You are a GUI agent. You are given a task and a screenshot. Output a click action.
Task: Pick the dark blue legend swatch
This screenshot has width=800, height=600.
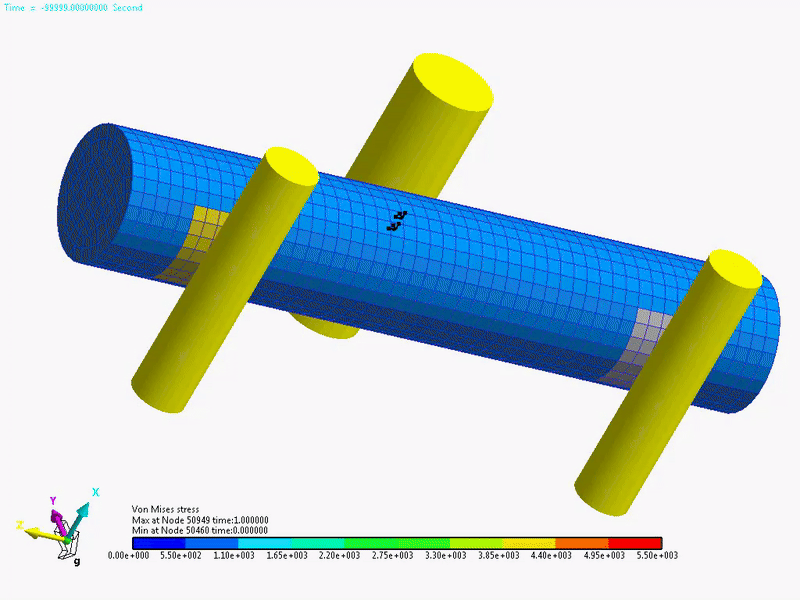[x=159, y=543]
